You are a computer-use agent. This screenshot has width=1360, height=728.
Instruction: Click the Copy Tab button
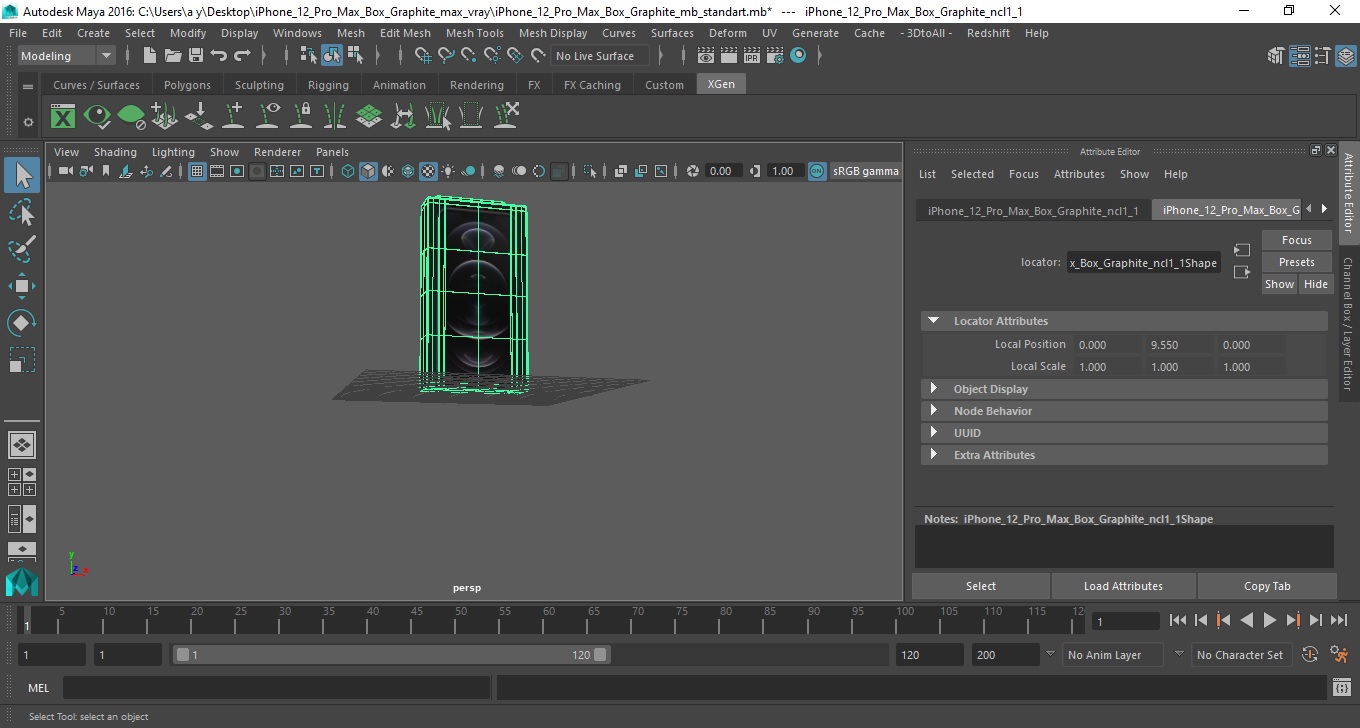[x=1267, y=586]
